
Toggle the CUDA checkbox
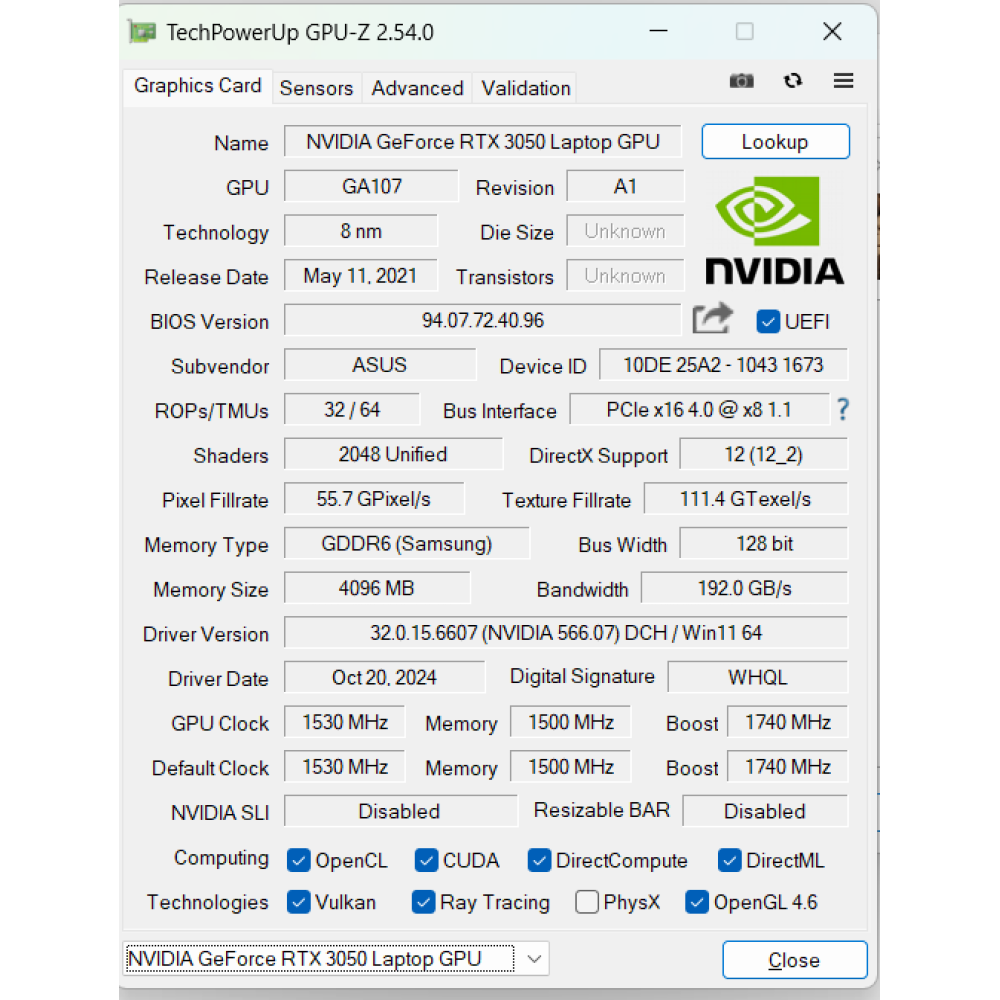[x=426, y=860]
